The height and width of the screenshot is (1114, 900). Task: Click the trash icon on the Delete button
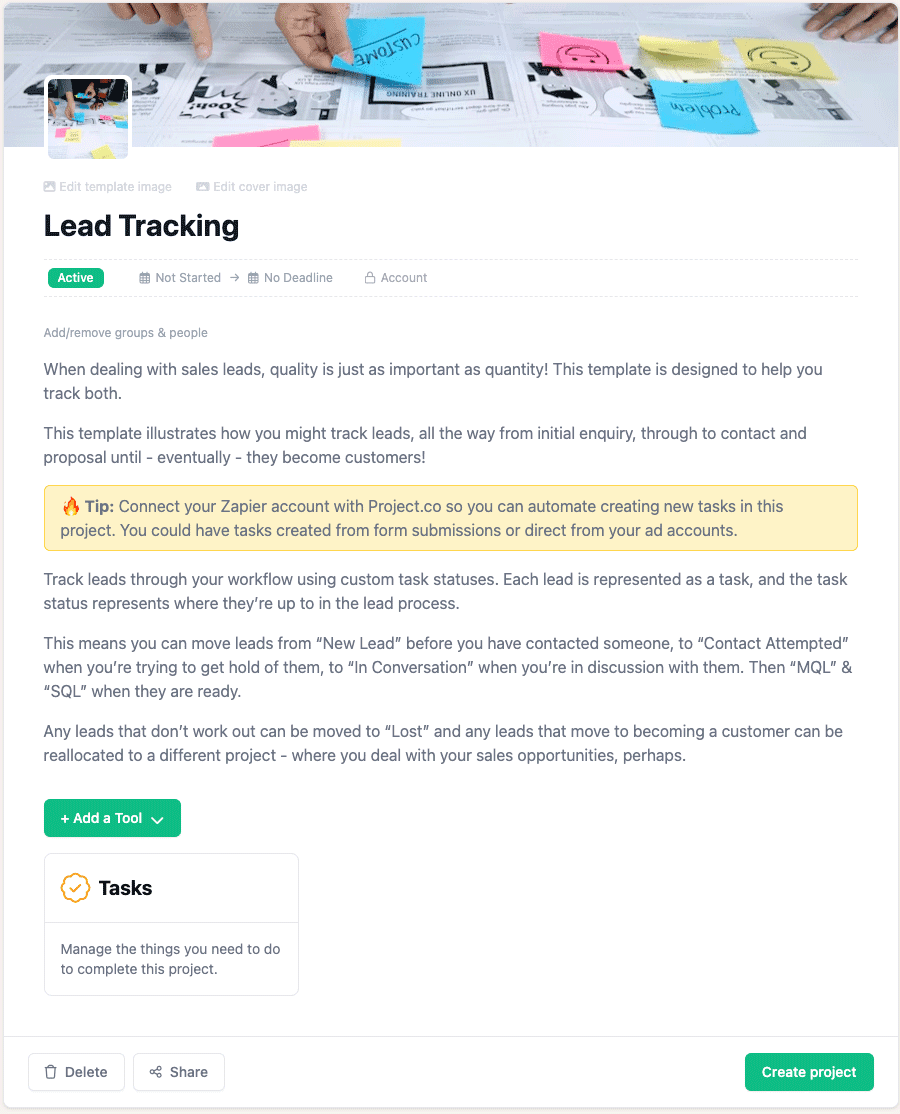click(51, 1071)
